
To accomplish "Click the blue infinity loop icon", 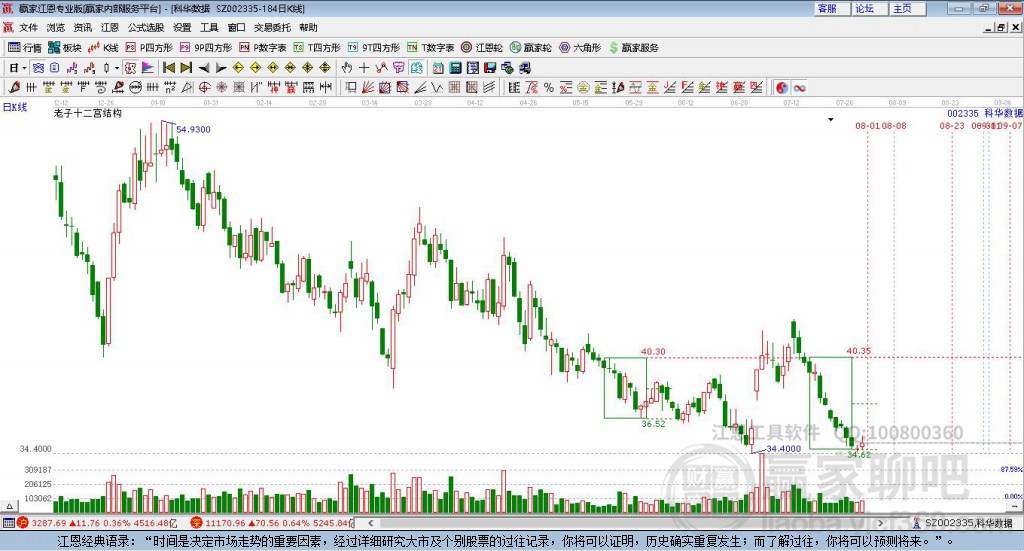I will (x=799, y=87).
